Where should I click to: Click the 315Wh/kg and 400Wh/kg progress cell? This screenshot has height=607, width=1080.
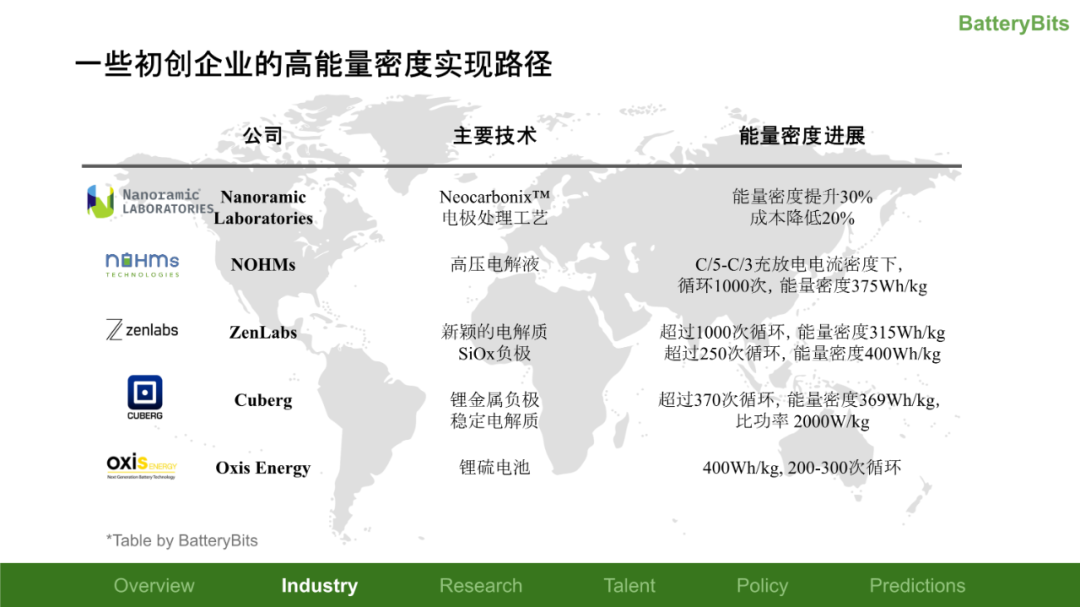(802, 342)
